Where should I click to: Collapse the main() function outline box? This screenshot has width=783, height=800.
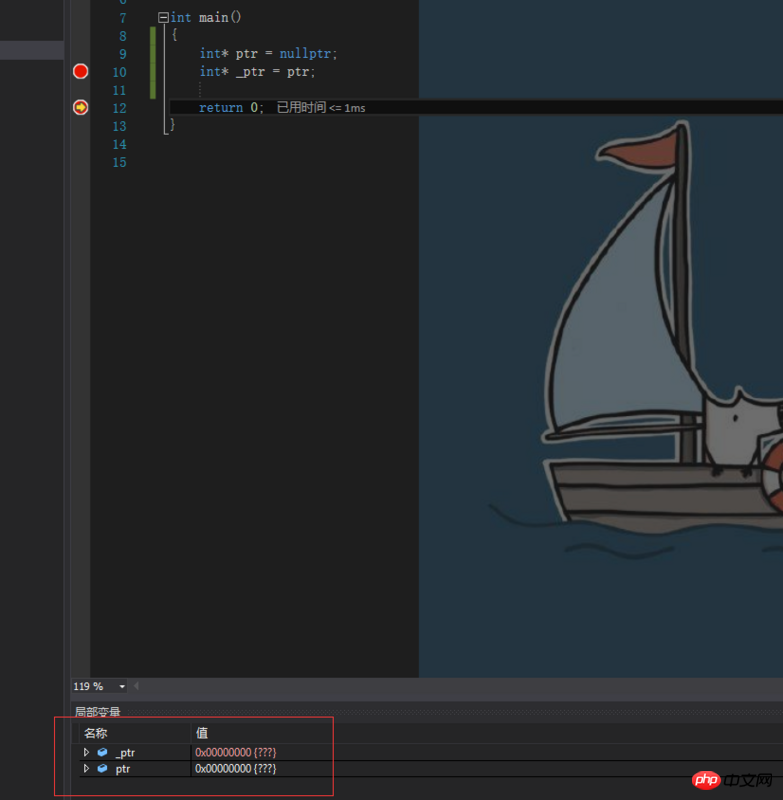tap(163, 18)
